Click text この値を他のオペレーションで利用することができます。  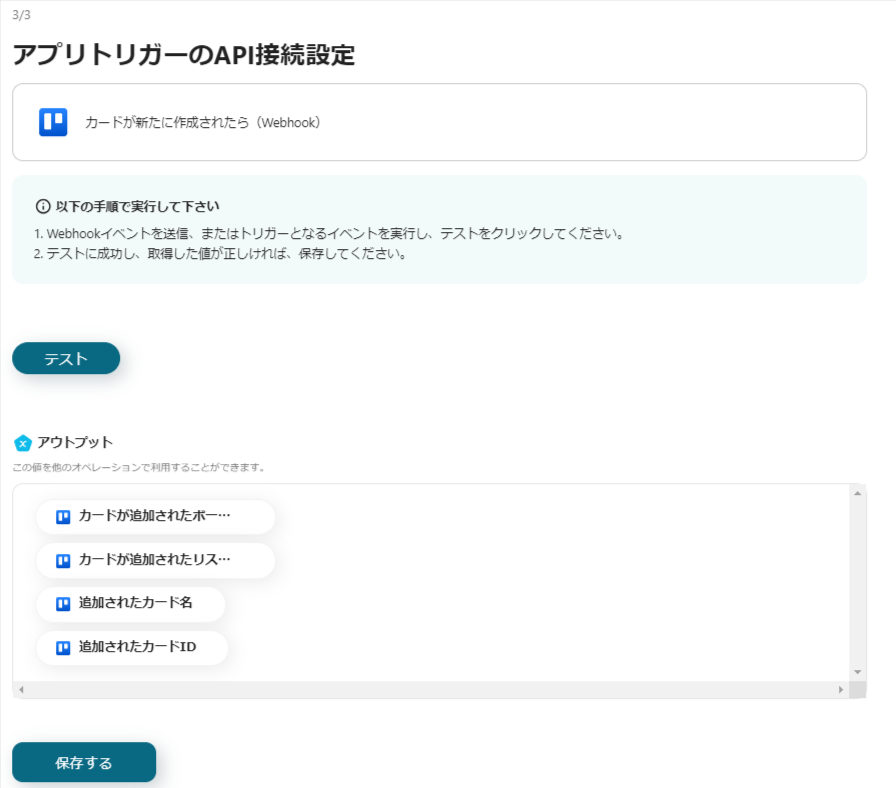139,467
